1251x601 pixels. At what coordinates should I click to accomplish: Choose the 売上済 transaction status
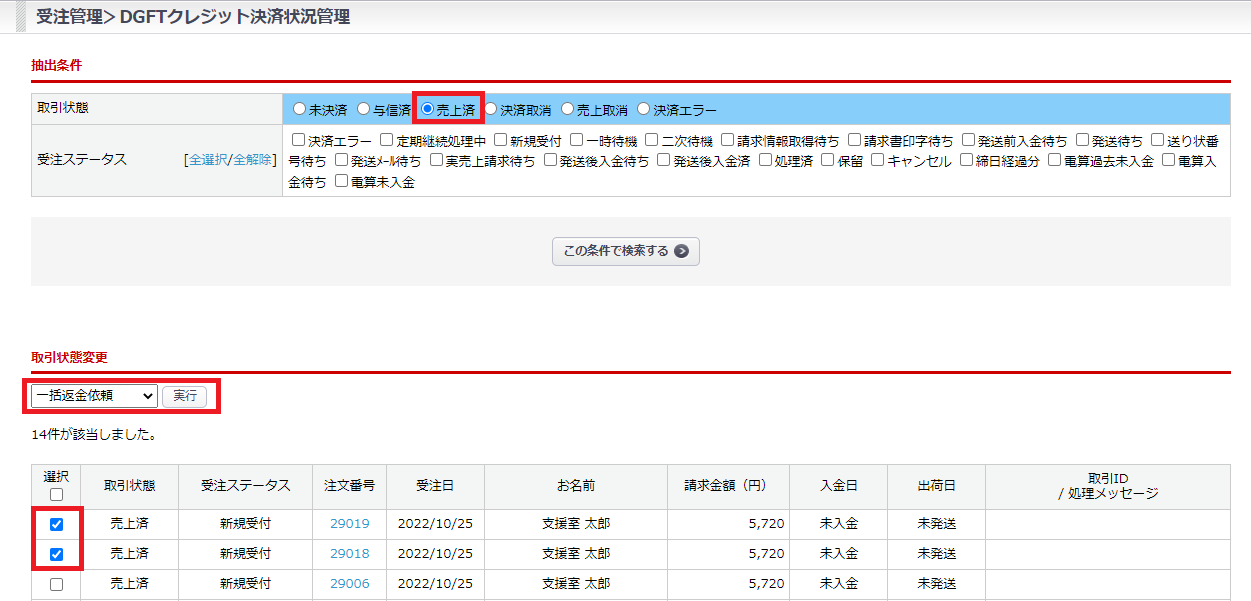pos(428,109)
